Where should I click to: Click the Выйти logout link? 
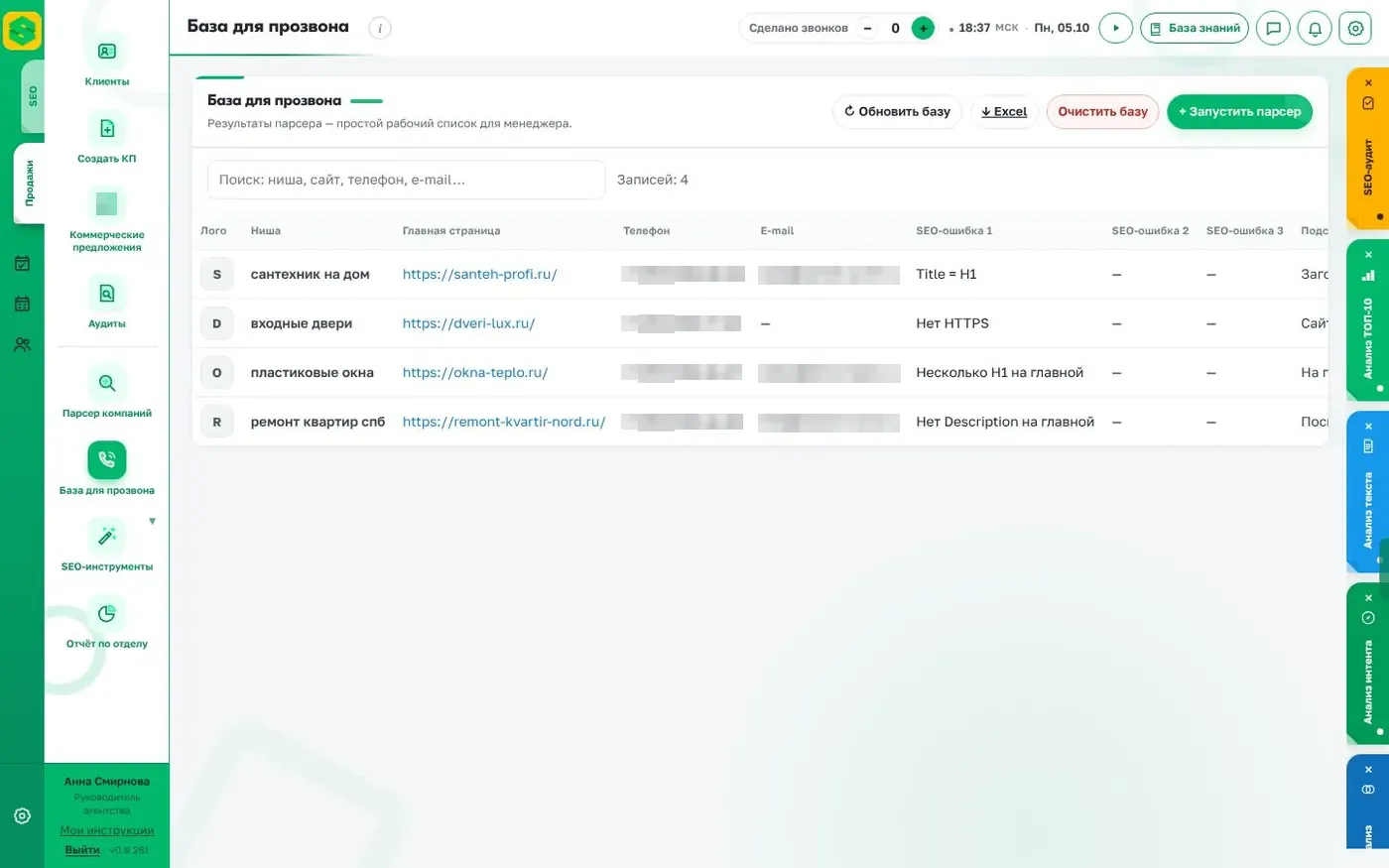point(82,850)
